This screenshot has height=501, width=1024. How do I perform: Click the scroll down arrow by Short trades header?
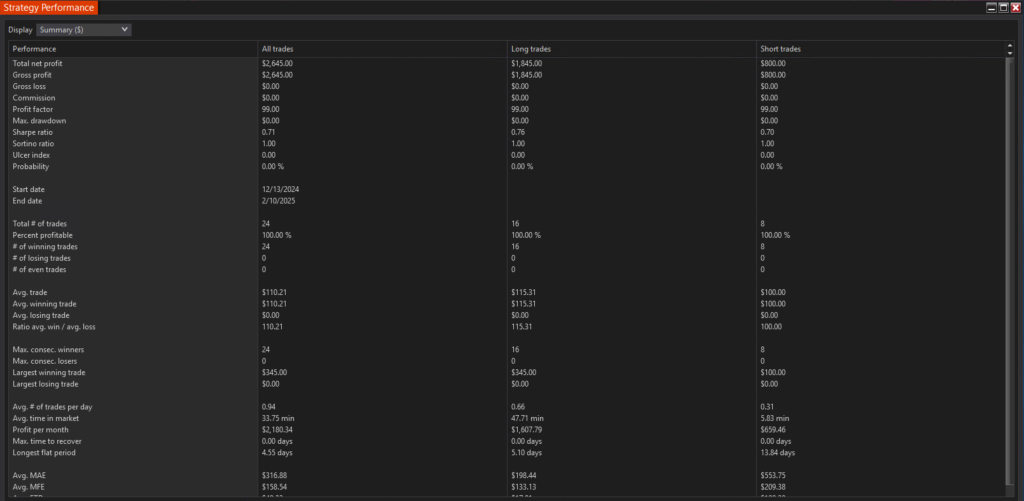pyautogui.click(x=1010, y=53)
